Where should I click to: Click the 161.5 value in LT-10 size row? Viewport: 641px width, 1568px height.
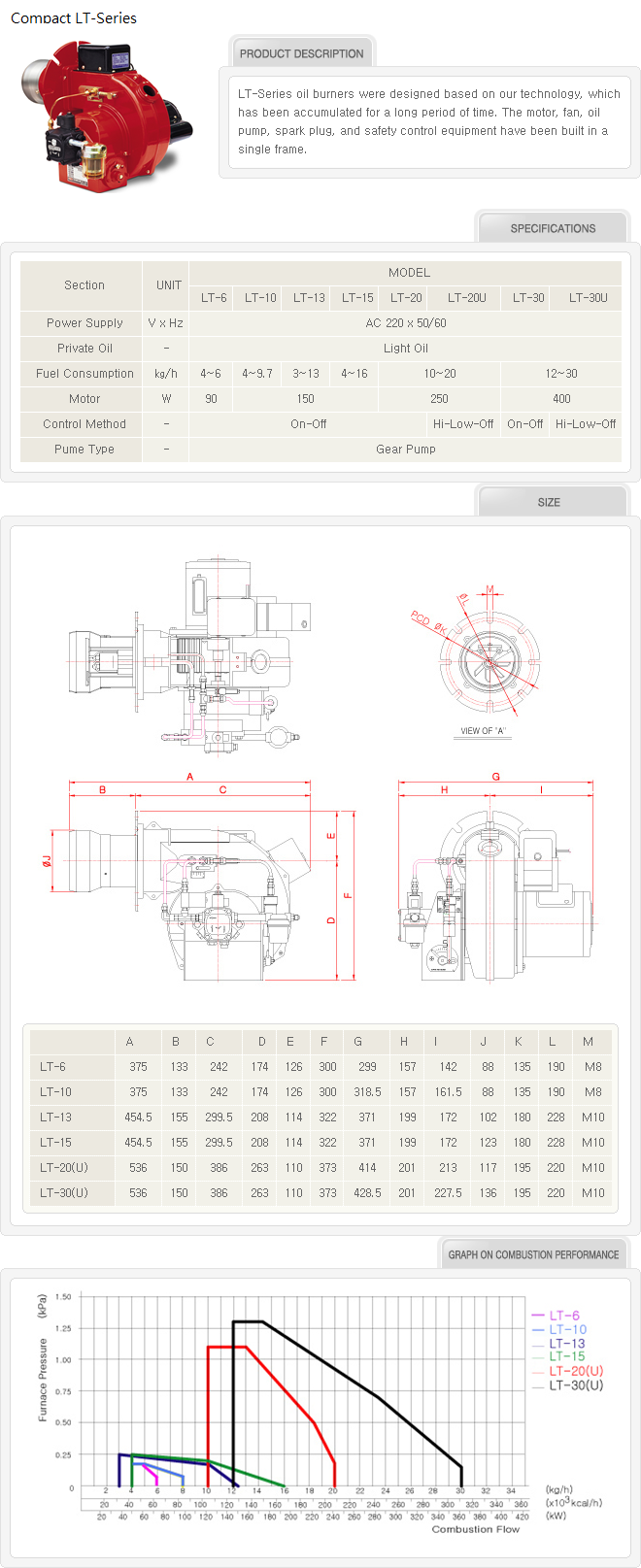[x=448, y=1092]
